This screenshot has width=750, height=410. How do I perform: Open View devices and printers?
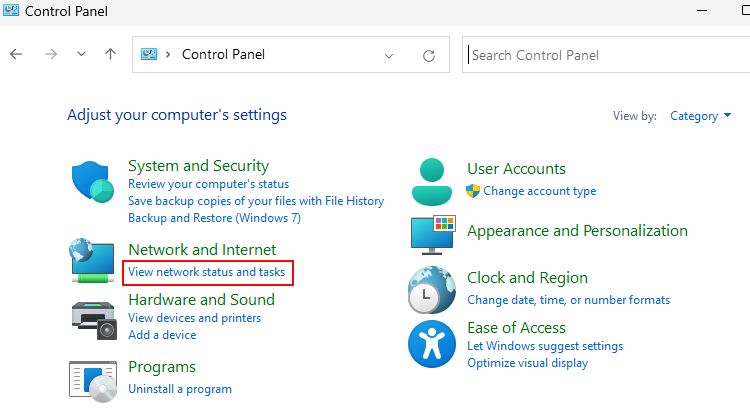click(195, 318)
